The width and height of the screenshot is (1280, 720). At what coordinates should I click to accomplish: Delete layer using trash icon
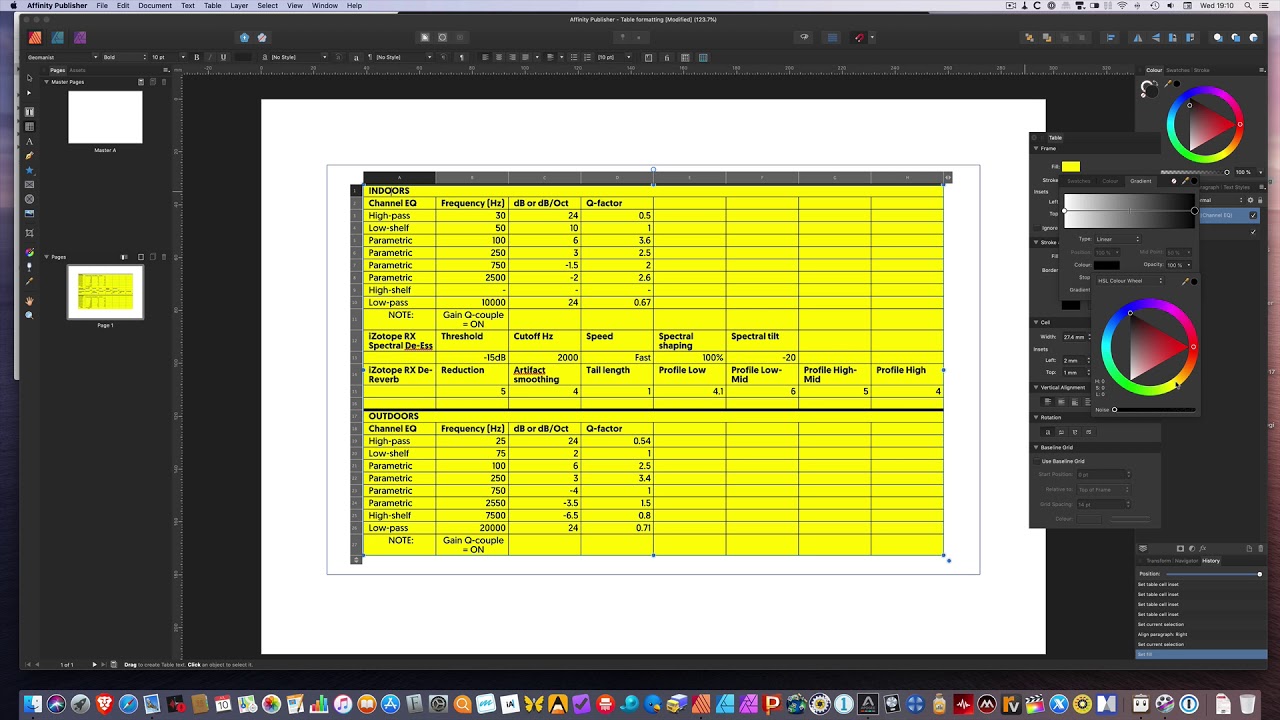pyautogui.click(x=1260, y=548)
